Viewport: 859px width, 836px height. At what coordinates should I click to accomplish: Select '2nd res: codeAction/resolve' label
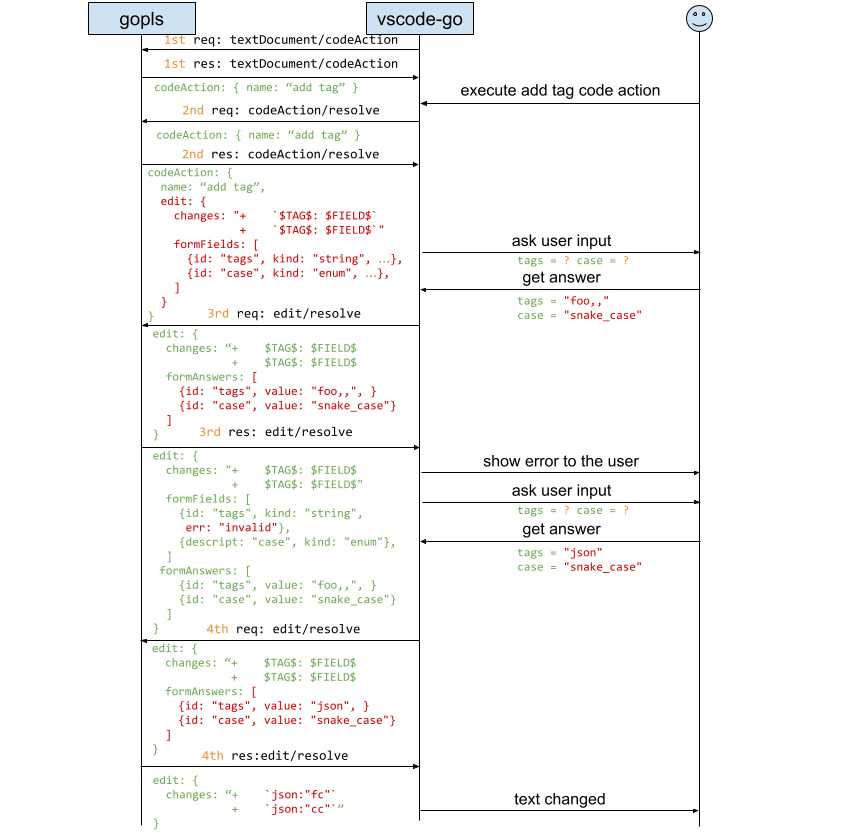pos(280,154)
